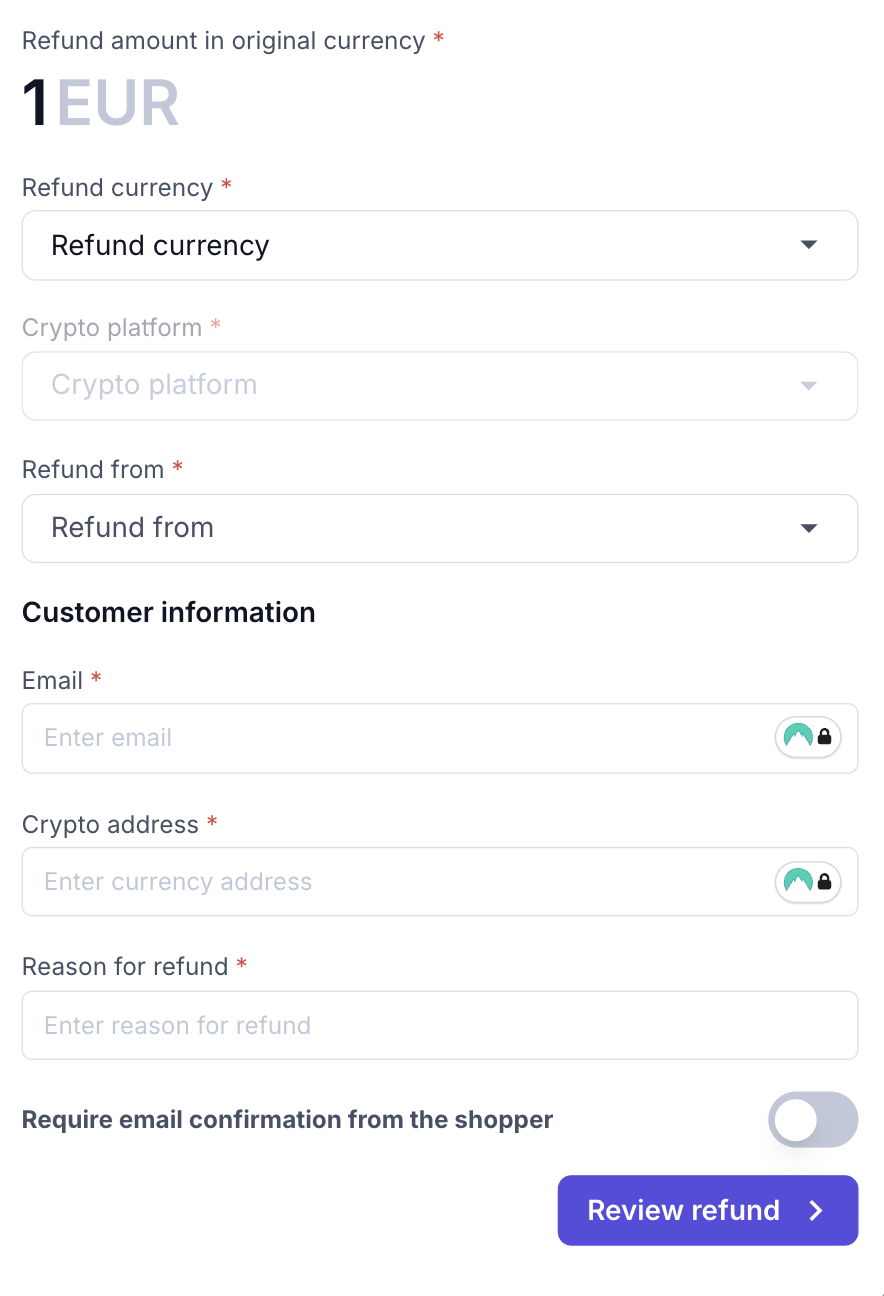The width and height of the screenshot is (884, 1296).
Task: Click the refund amount value showing 1
Action: [x=34, y=101]
